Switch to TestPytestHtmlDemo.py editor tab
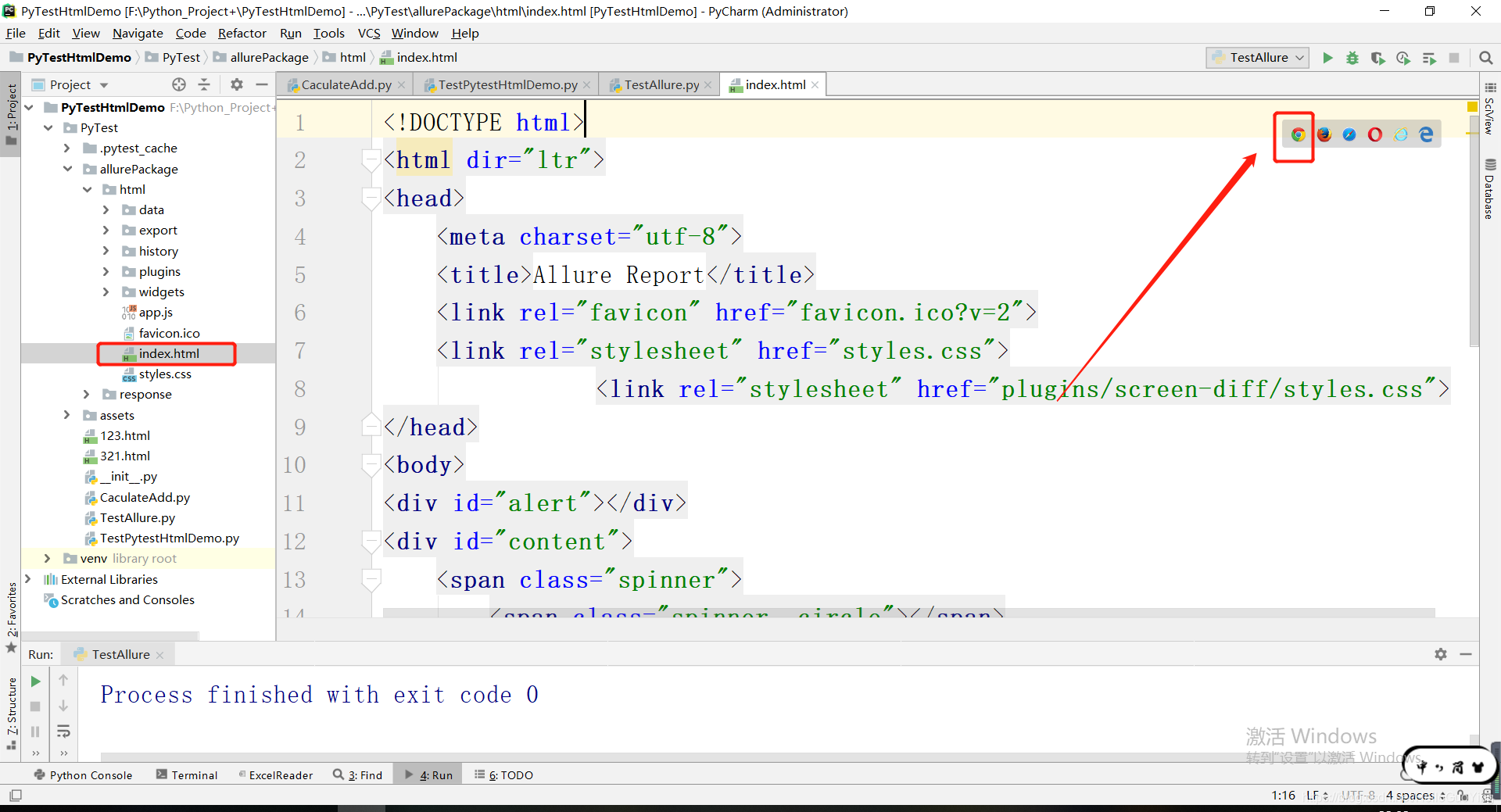Viewport: 1501px width, 812px height. pyautogui.click(x=507, y=84)
